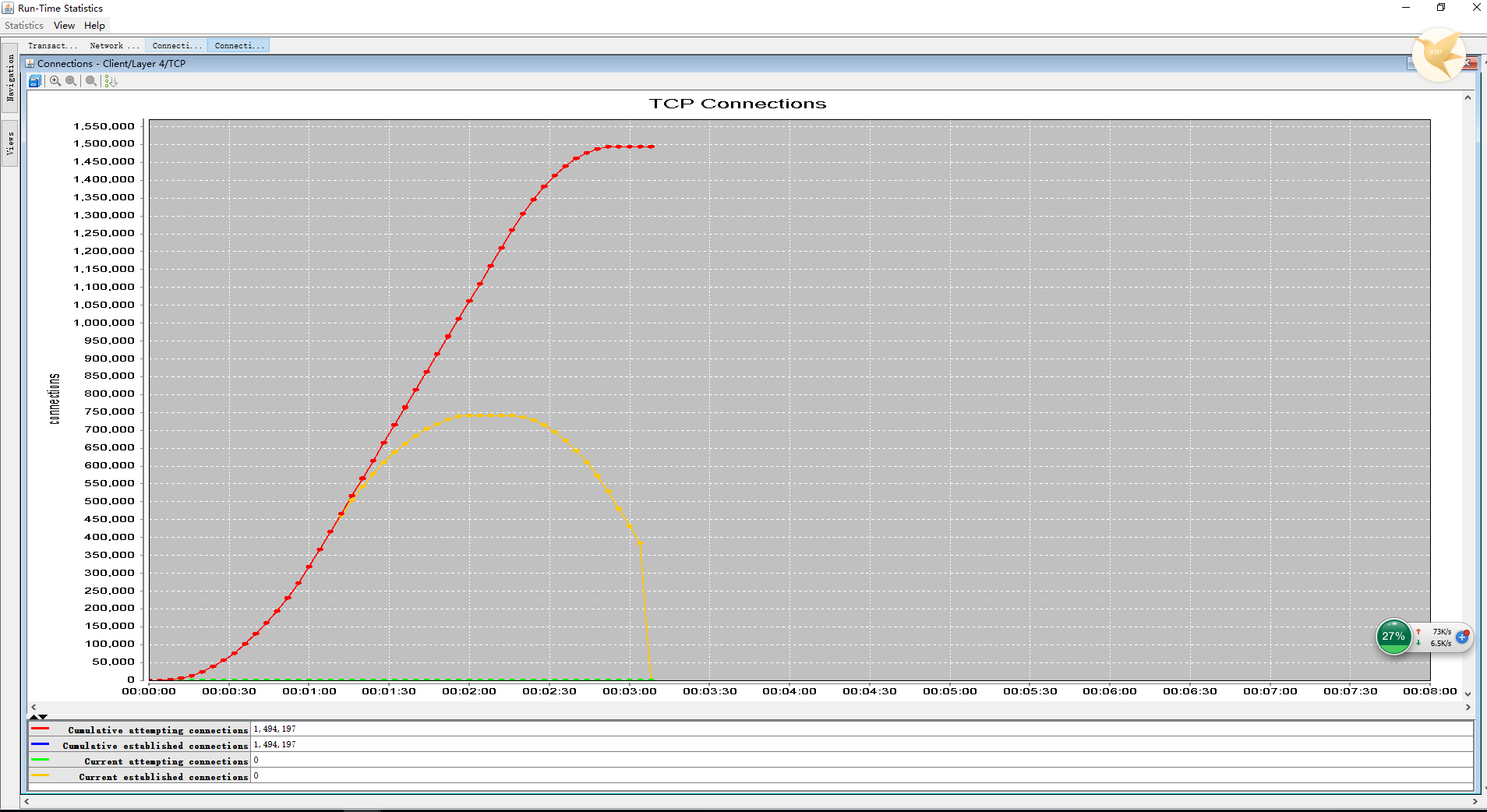The image size is (1487, 812).
Task: Select the Current attempting connections legend label
Action: 166,761
